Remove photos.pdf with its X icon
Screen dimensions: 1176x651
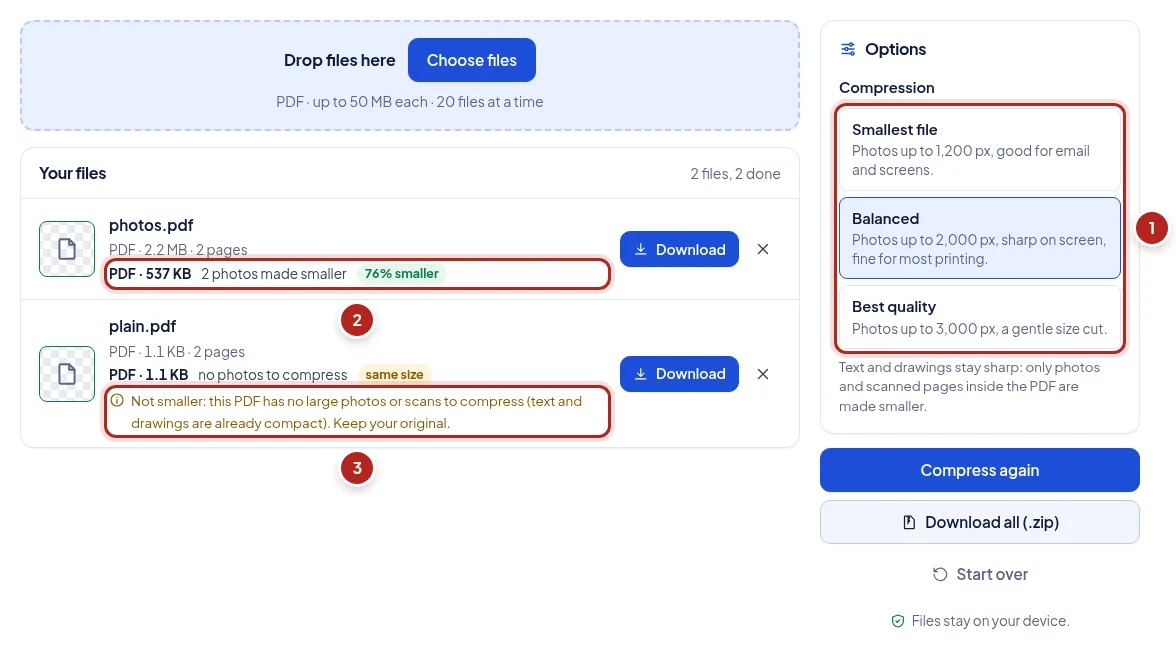[763, 249]
